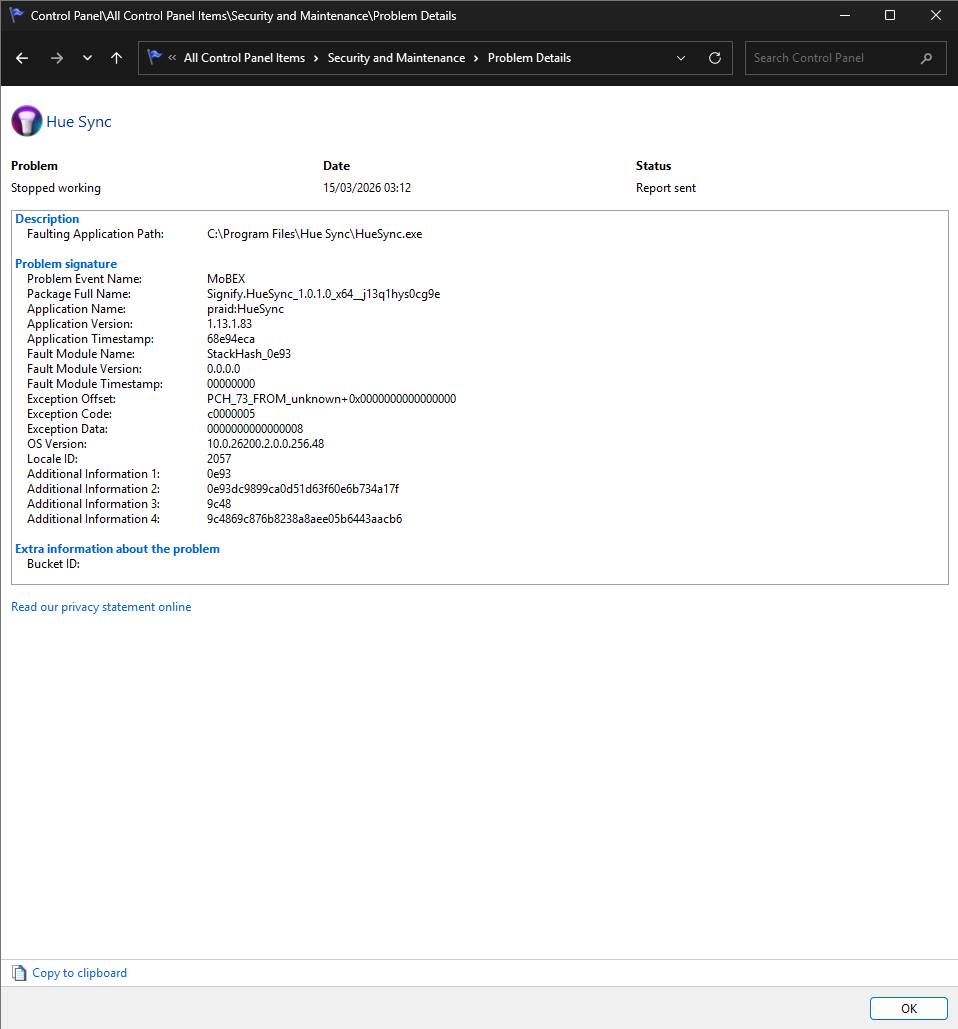Click the clipboard copy icon

coord(19,973)
